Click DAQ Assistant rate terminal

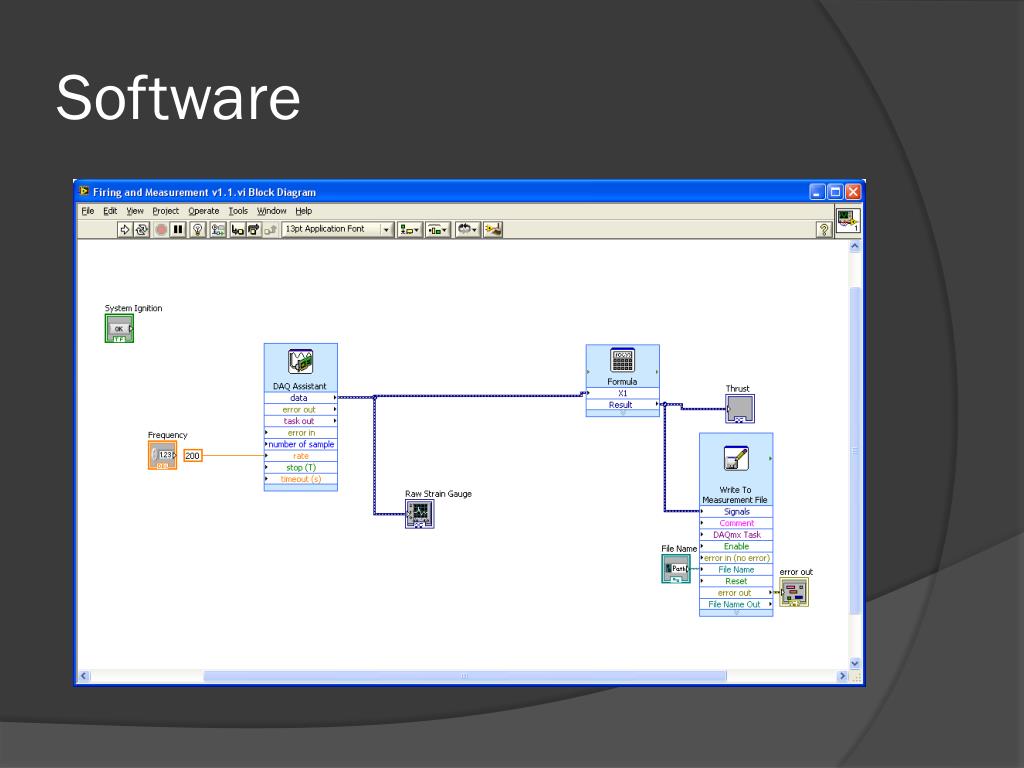pos(300,456)
